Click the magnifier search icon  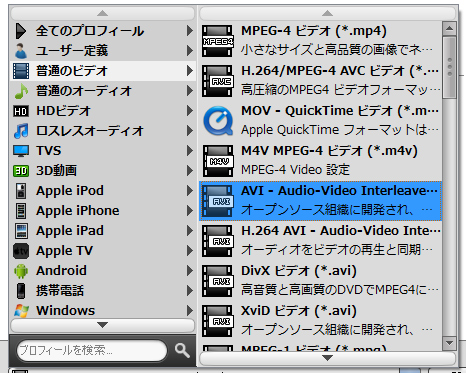(x=182, y=350)
